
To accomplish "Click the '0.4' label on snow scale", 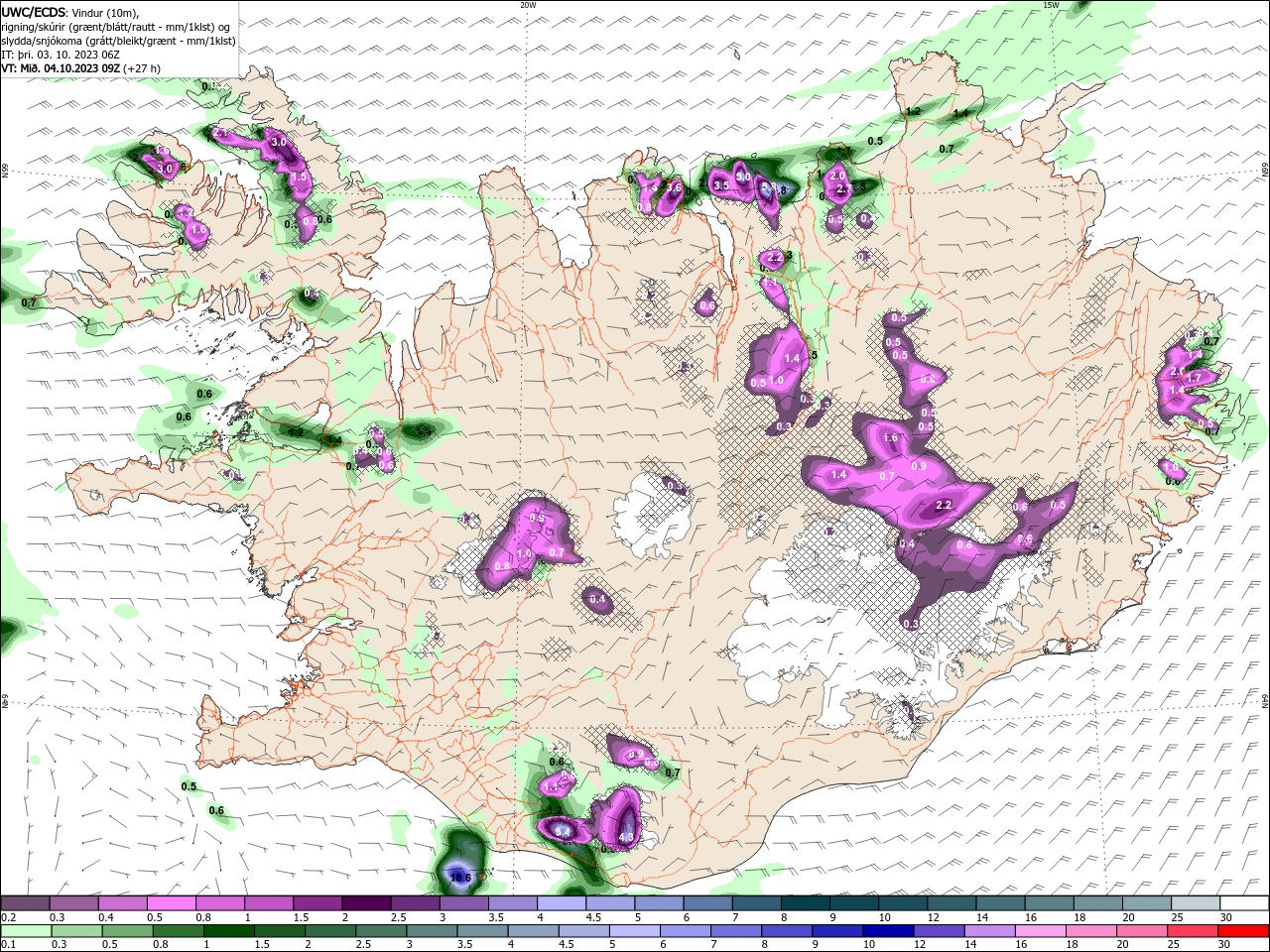I will 104,918.
